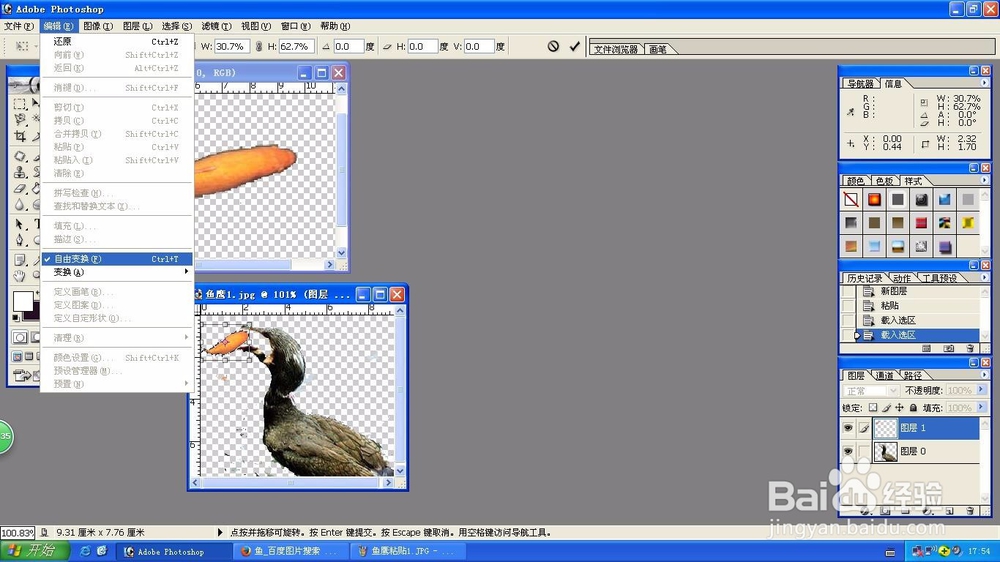Select the Eraser tool

[20, 188]
